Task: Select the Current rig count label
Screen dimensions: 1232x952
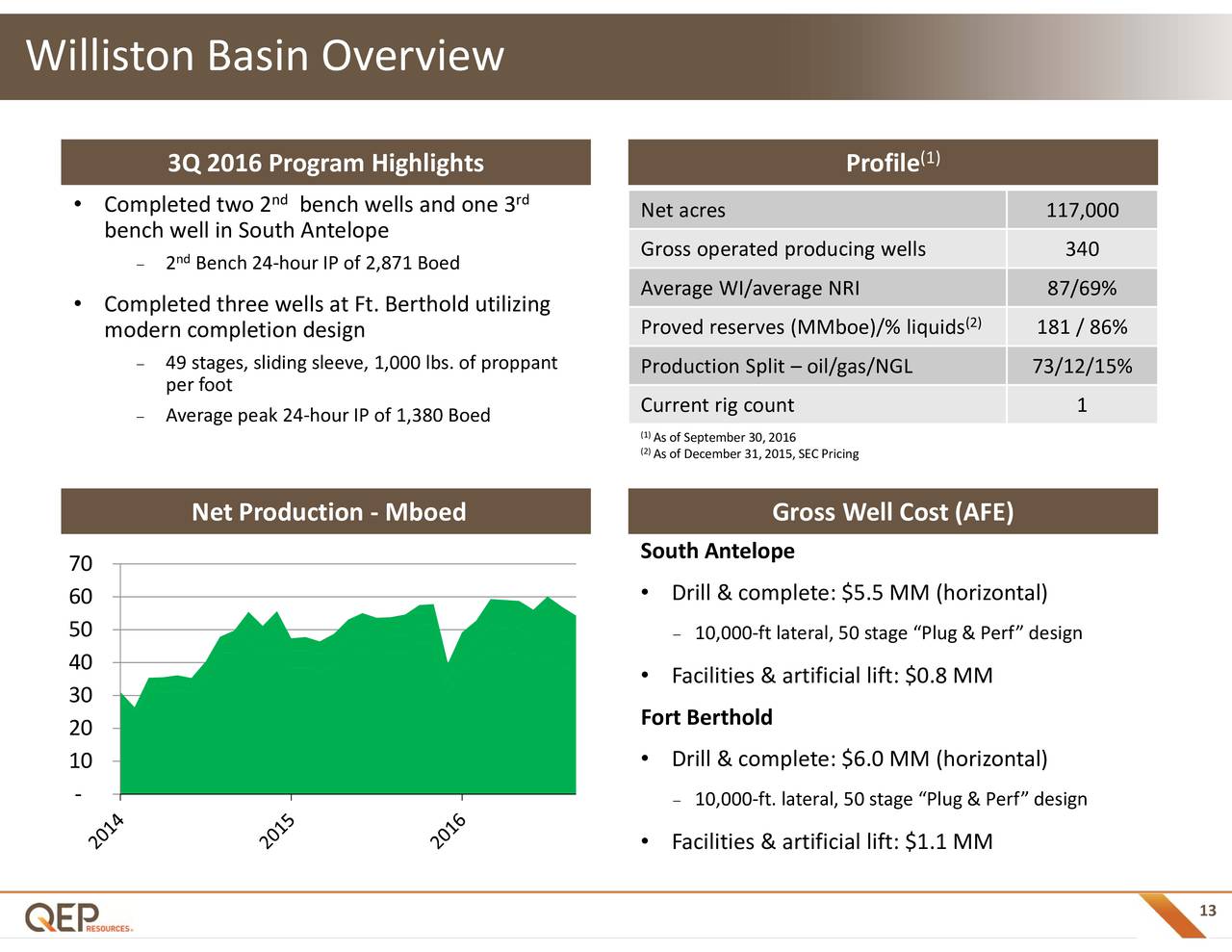Action: coord(717,405)
